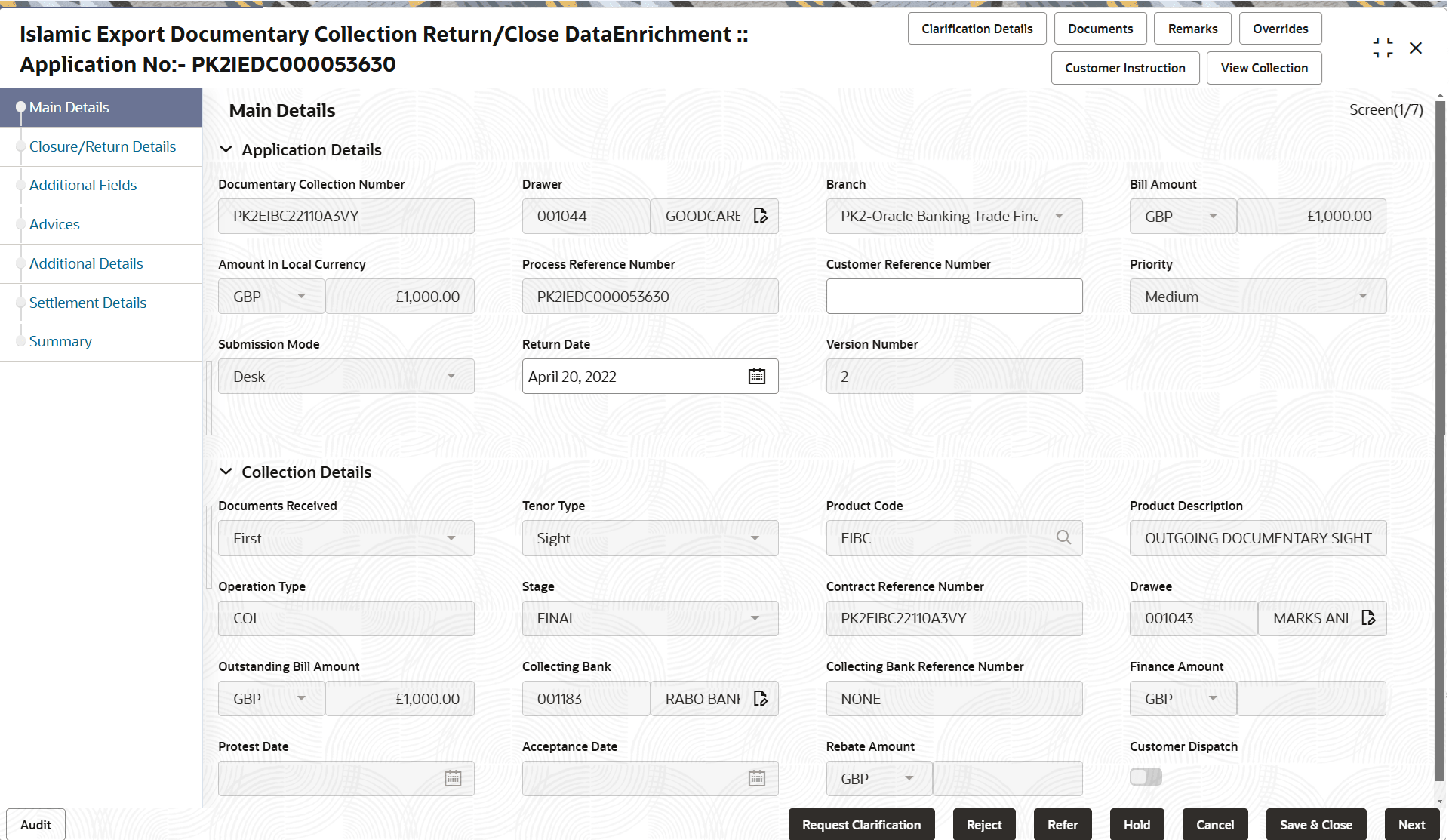Enable the Customer Dispatch toggle
The image size is (1449, 840).
(1146, 776)
